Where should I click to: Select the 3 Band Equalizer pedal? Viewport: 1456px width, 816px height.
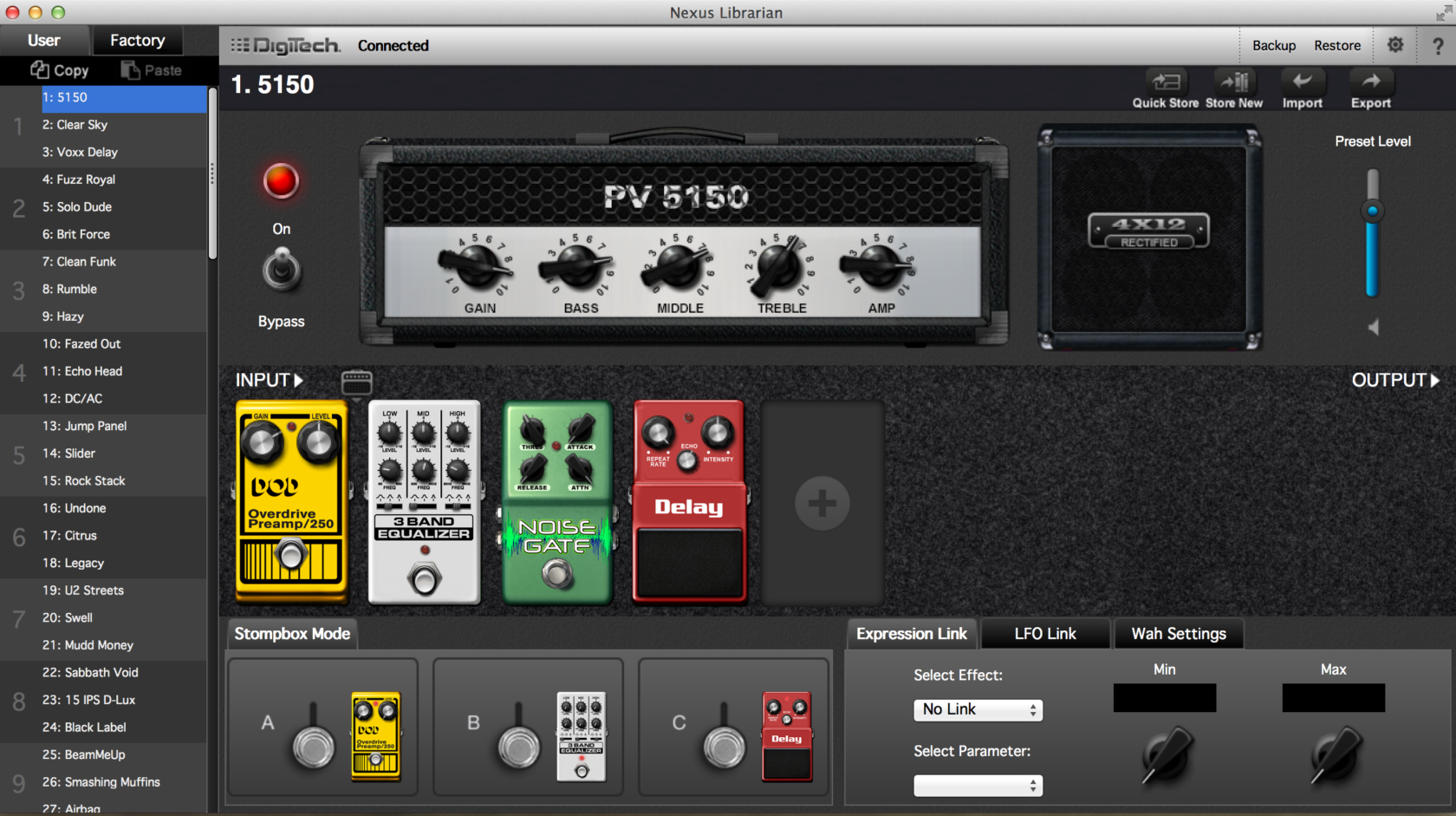[424, 501]
